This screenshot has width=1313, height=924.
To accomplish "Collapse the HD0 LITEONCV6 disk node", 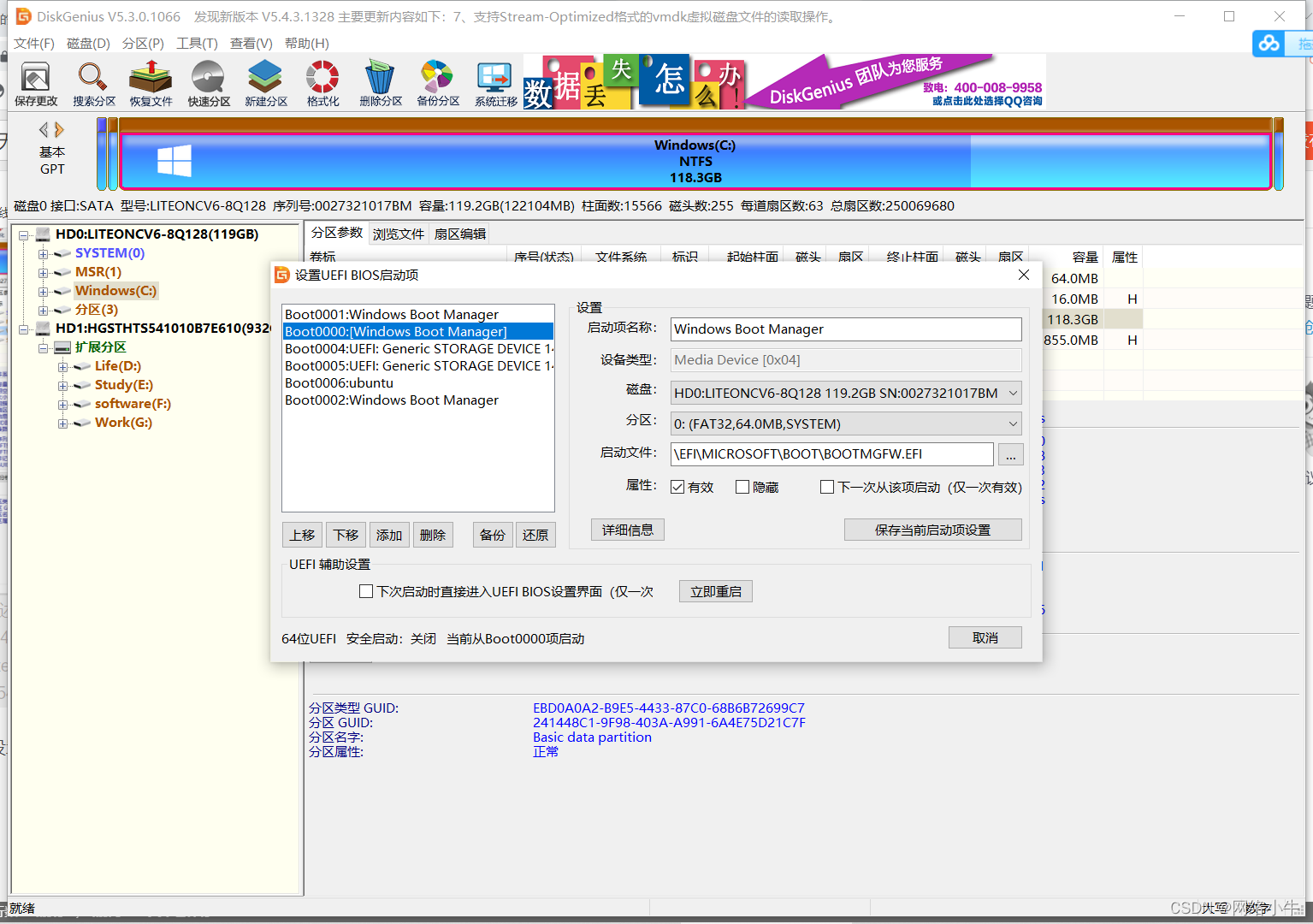I will (24, 235).
